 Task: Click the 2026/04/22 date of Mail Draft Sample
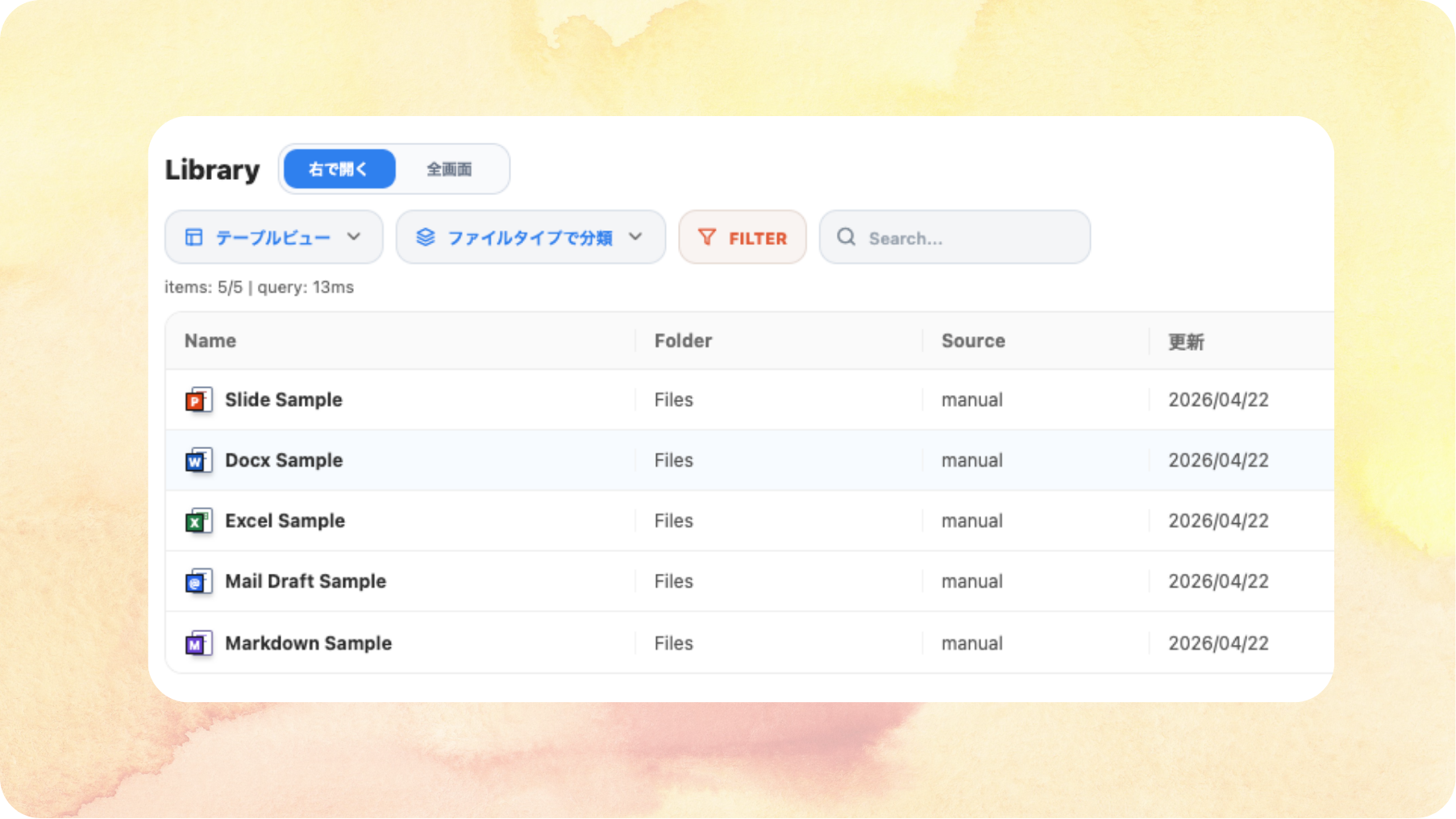(x=1219, y=581)
